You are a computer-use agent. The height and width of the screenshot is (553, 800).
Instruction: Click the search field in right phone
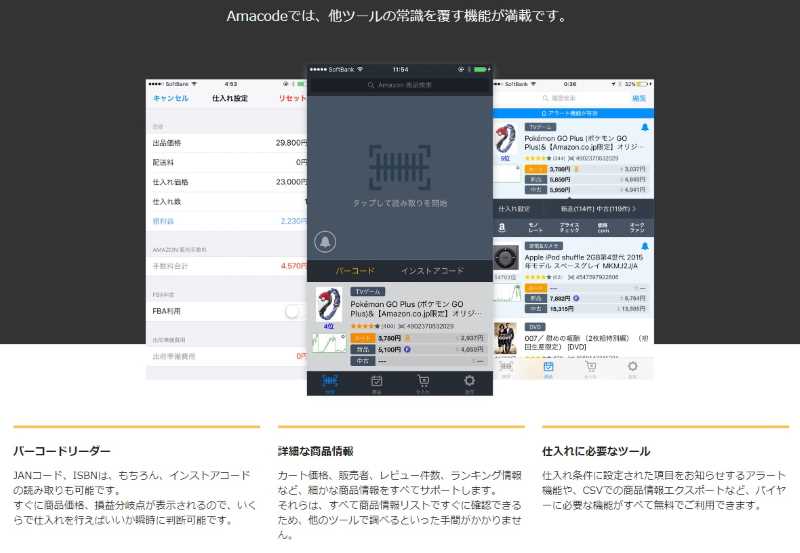coord(559,98)
